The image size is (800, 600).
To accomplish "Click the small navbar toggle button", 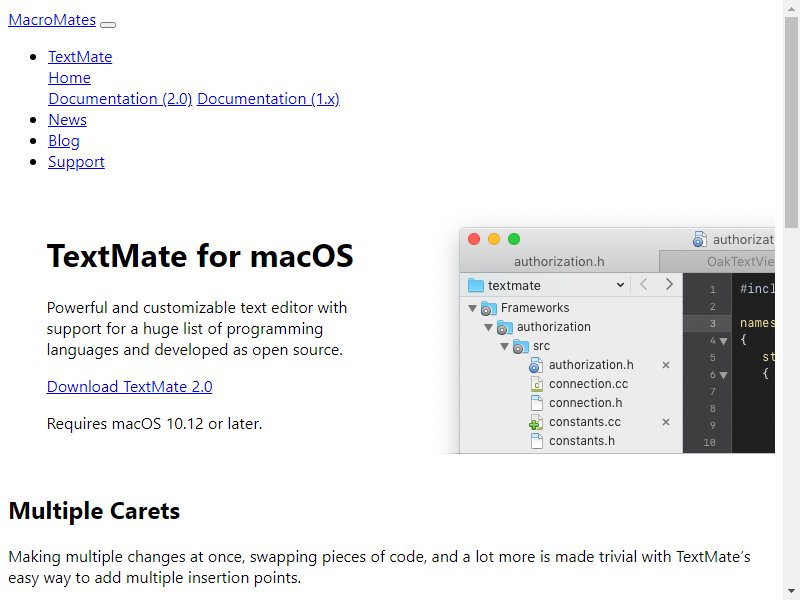I will click(x=108, y=24).
